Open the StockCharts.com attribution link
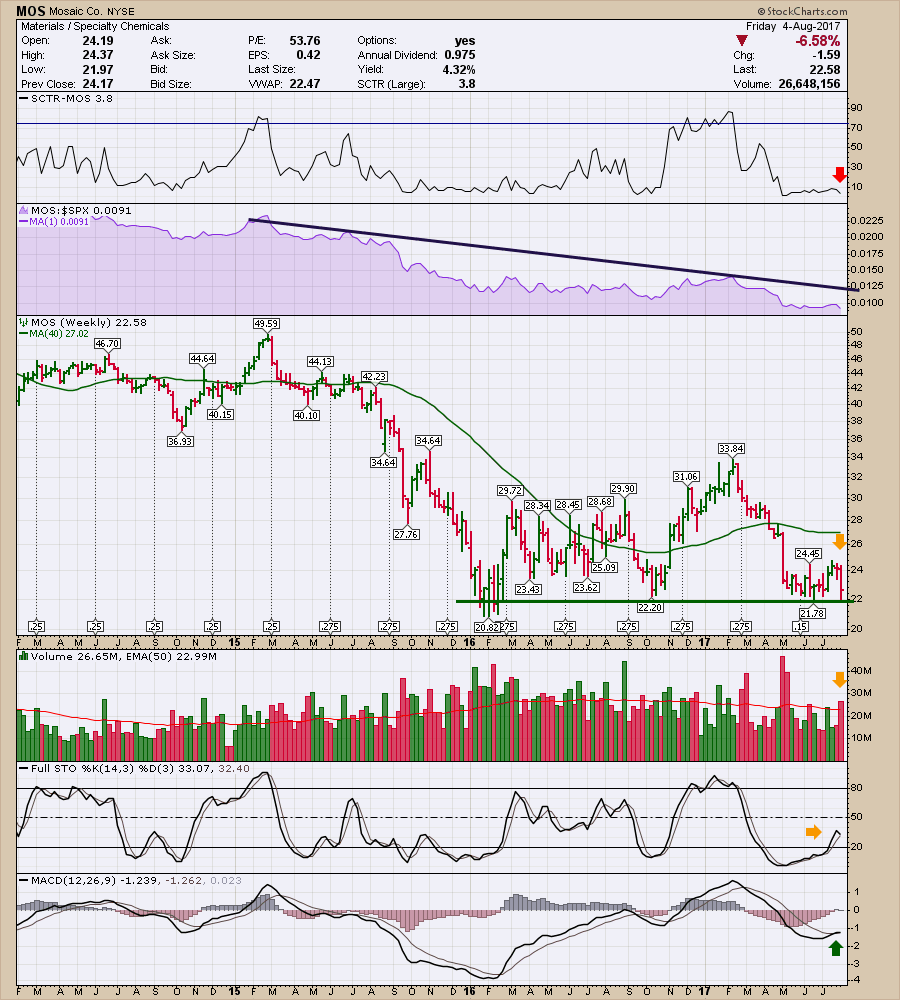The image size is (900, 1000). point(802,11)
